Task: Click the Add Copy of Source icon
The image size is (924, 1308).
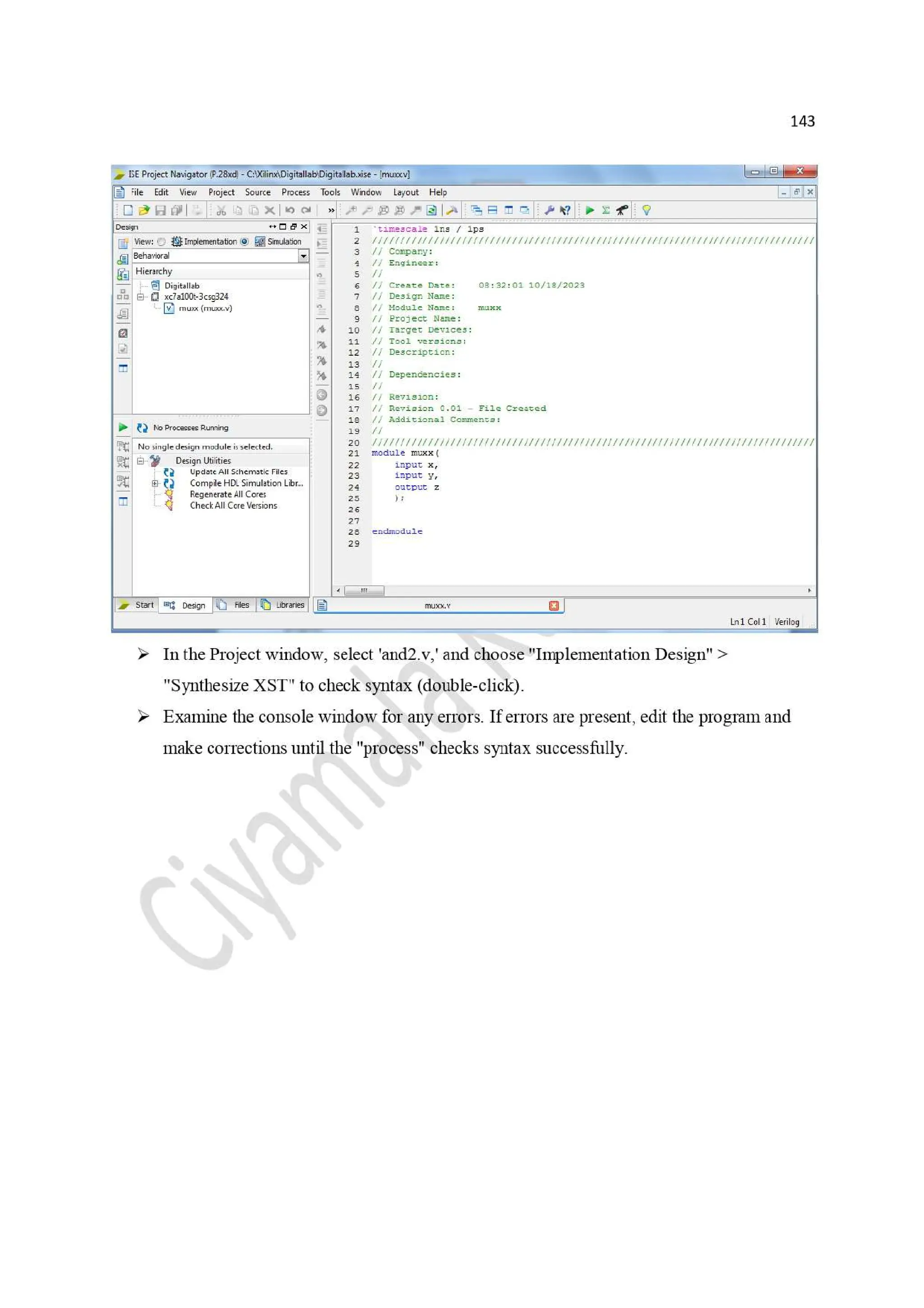Action: point(123,274)
